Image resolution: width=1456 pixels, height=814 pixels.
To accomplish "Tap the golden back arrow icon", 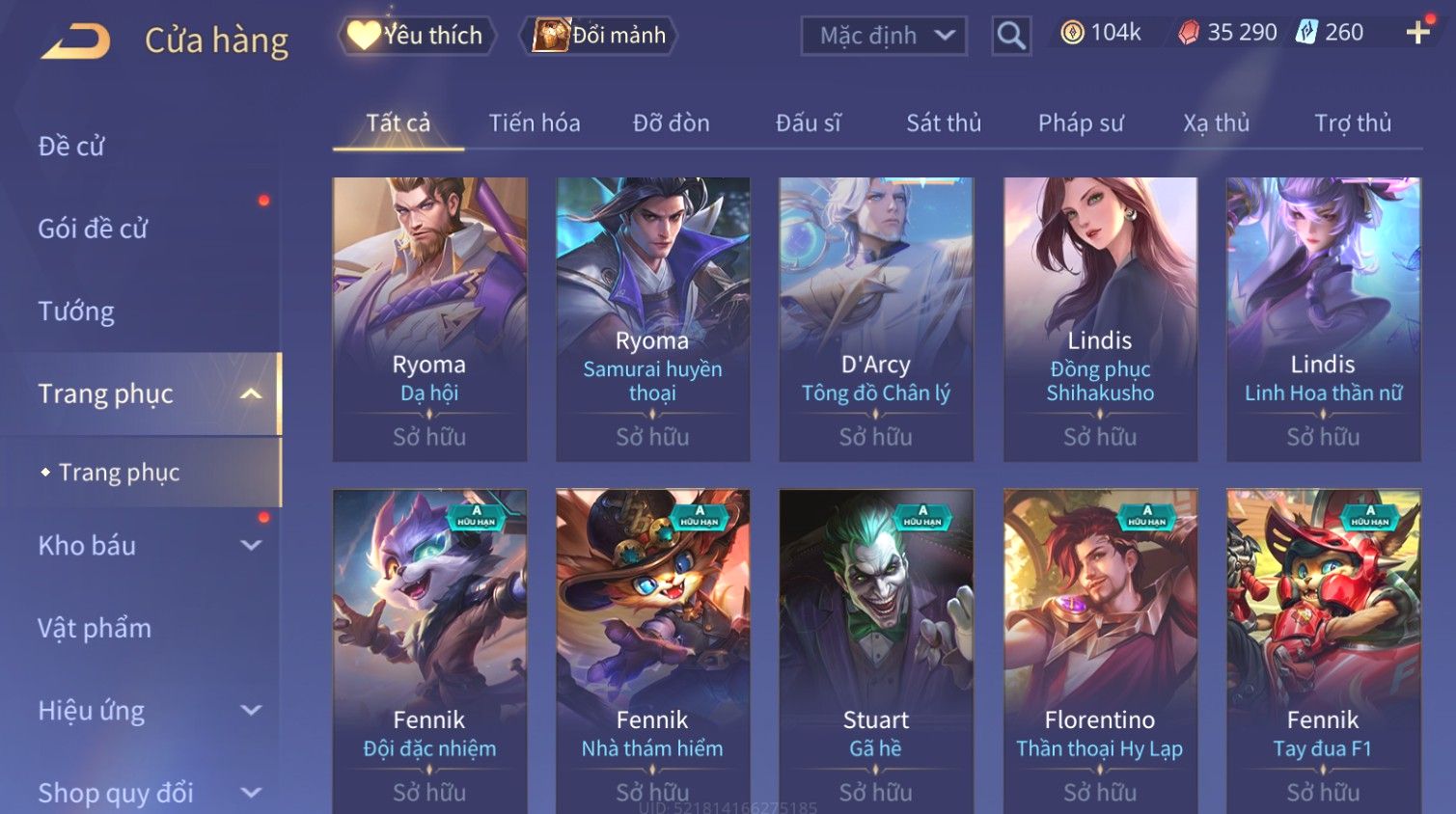I will click(75, 41).
